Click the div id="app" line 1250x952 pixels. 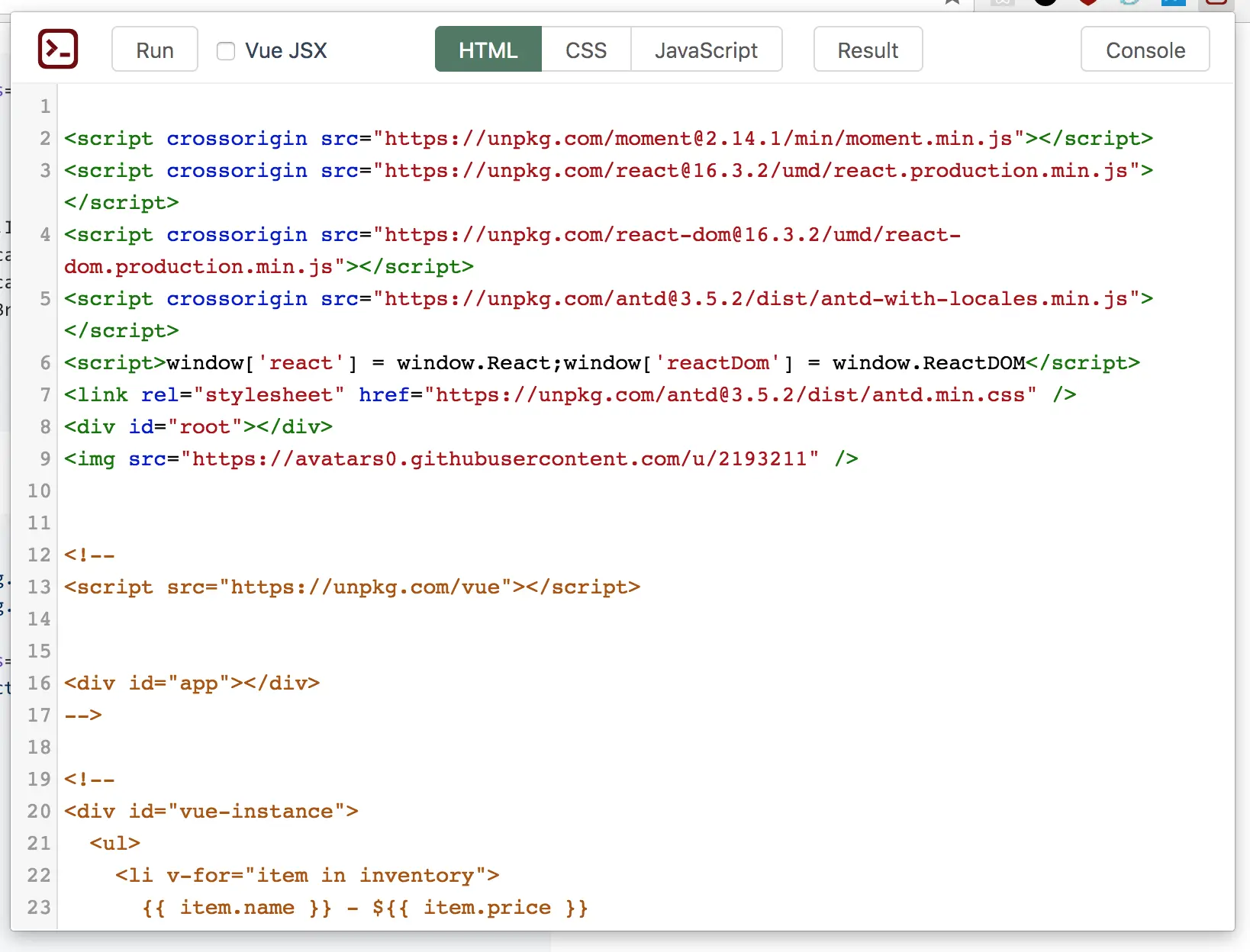point(192,683)
